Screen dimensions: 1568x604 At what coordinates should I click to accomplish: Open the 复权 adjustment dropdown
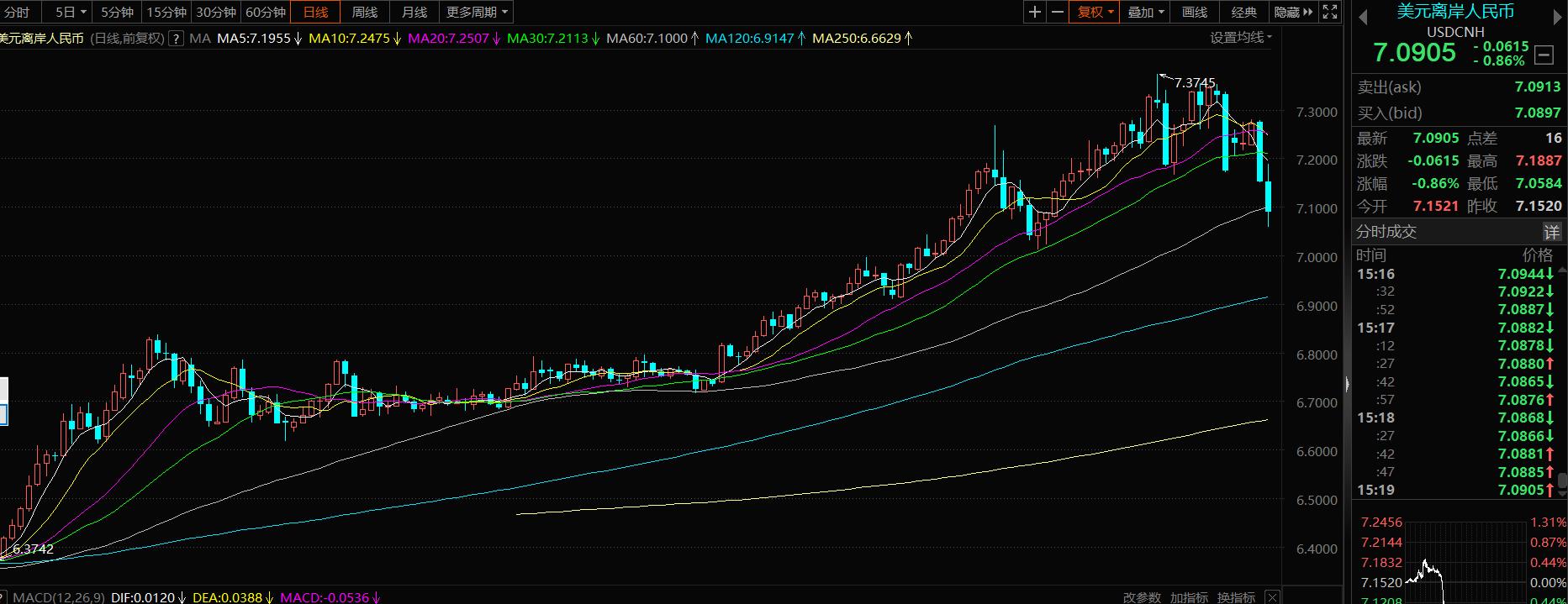(x=1095, y=12)
